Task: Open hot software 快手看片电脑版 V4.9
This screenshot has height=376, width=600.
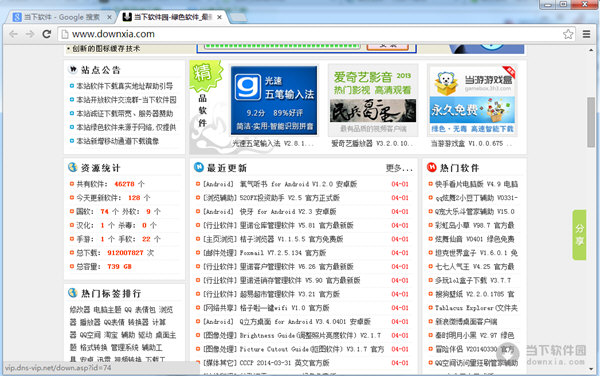Action: 476,184
